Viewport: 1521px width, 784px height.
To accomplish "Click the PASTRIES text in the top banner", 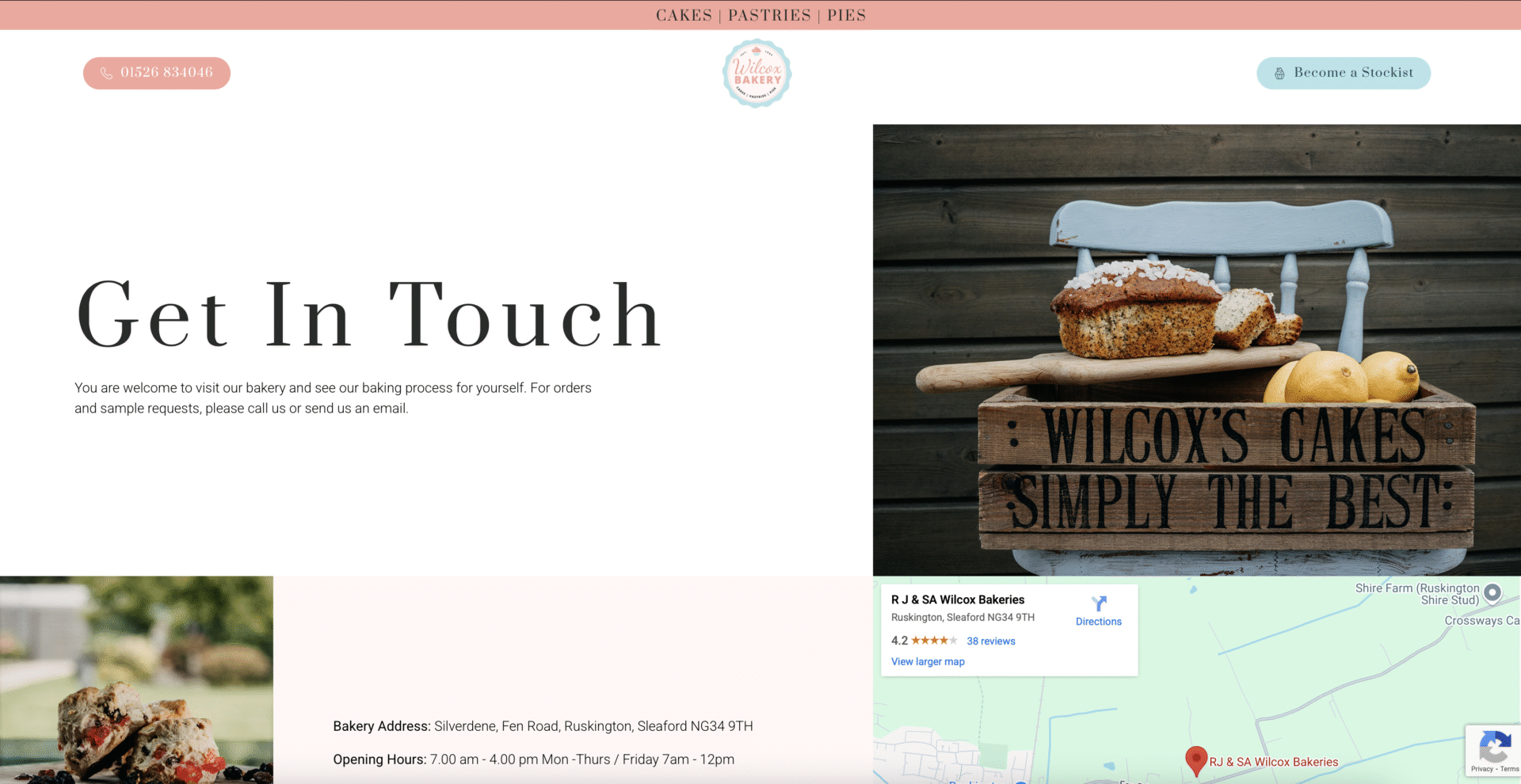I will pos(769,15).
